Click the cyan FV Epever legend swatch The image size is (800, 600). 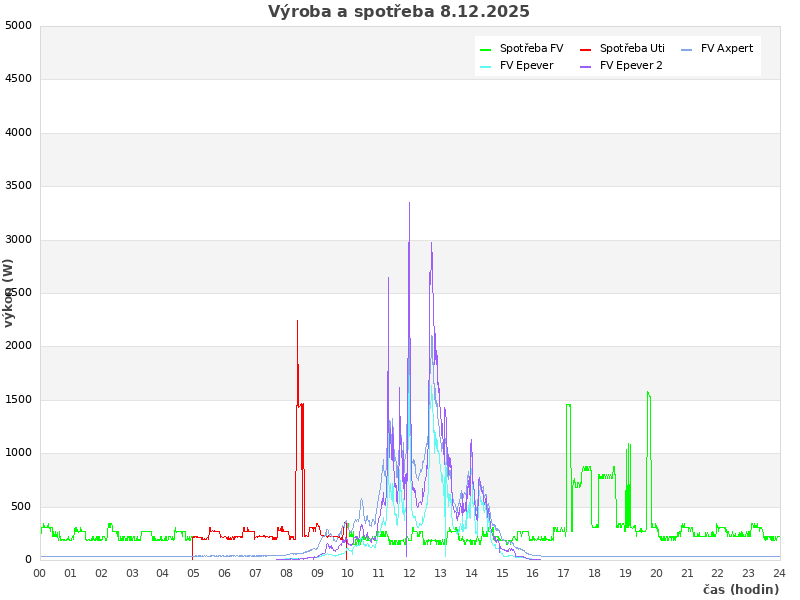[x=486, y=66]
